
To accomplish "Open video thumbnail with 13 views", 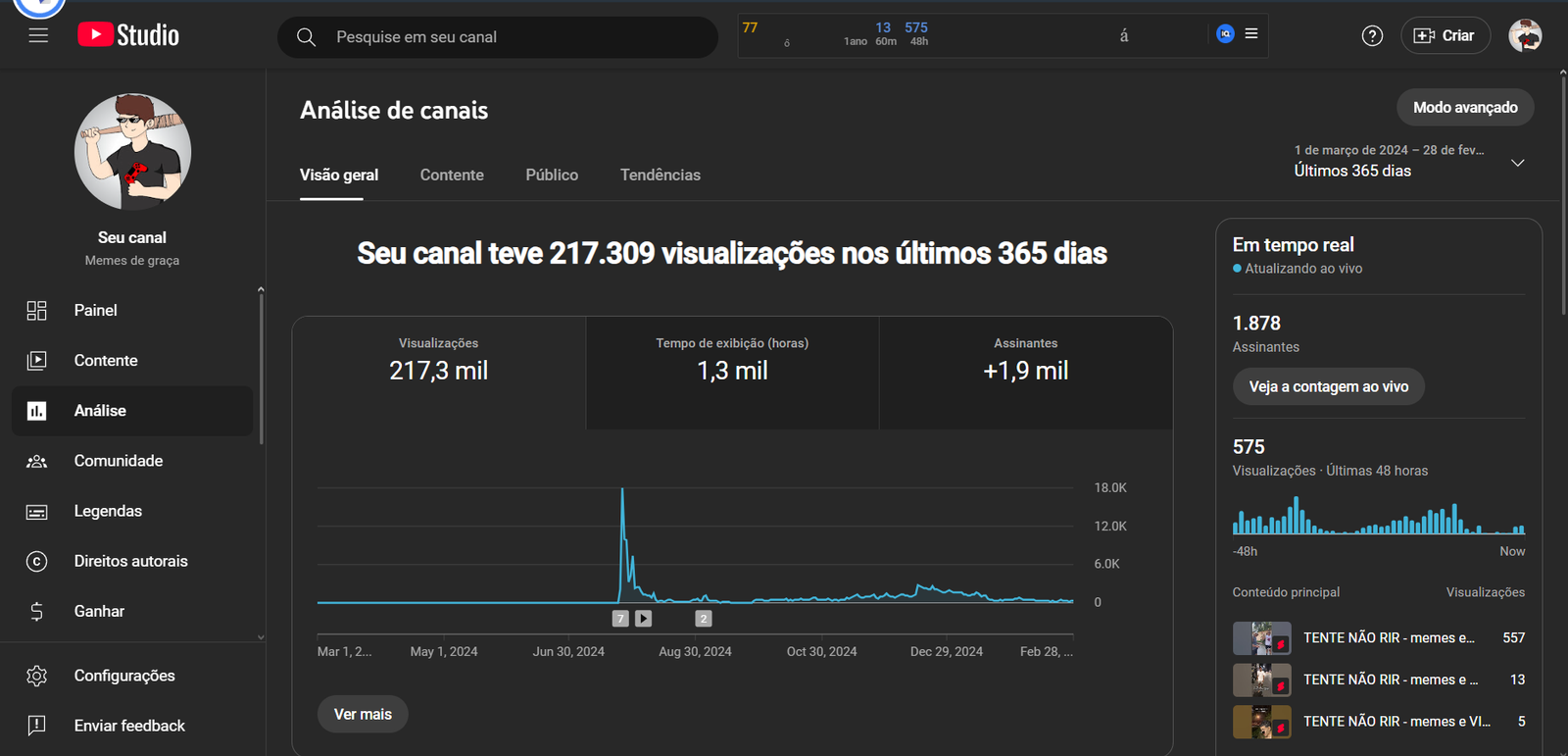I will [1261, 680].
